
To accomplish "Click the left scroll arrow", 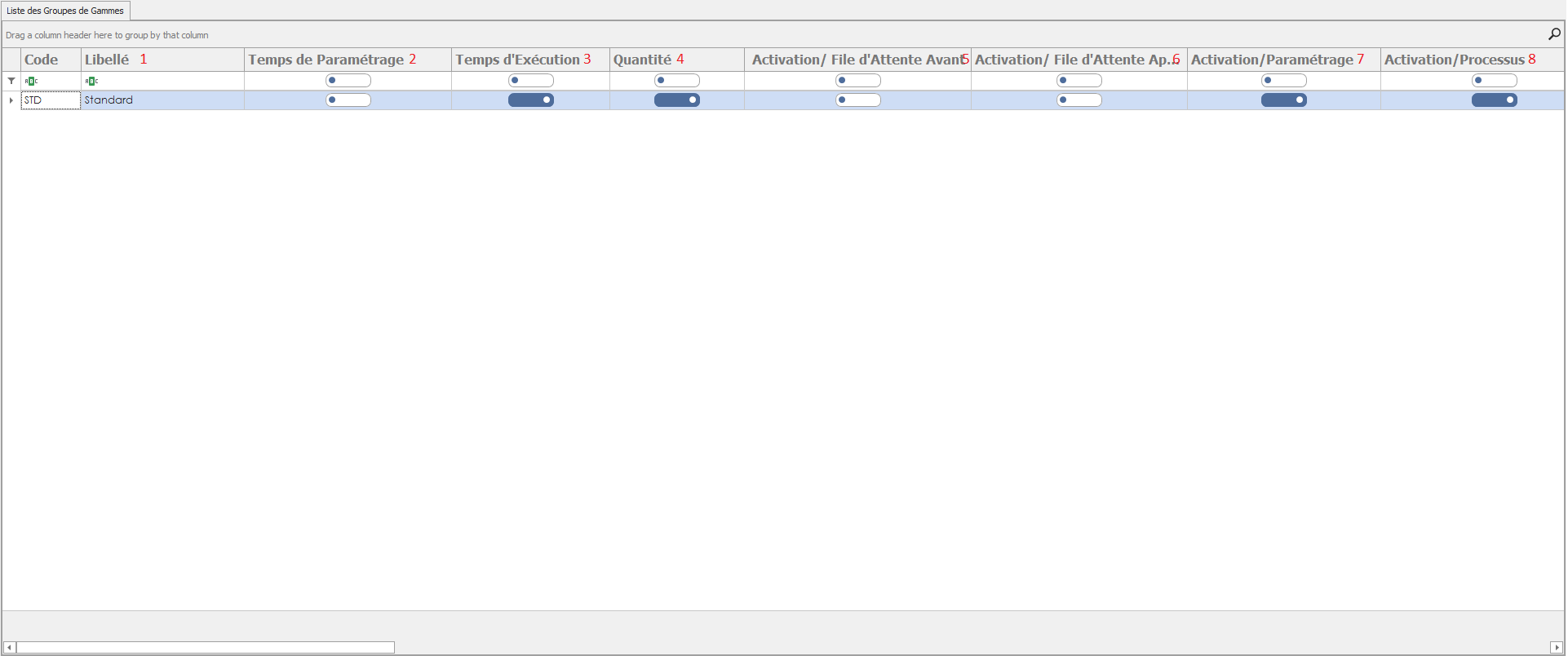I will pos(9,648).
